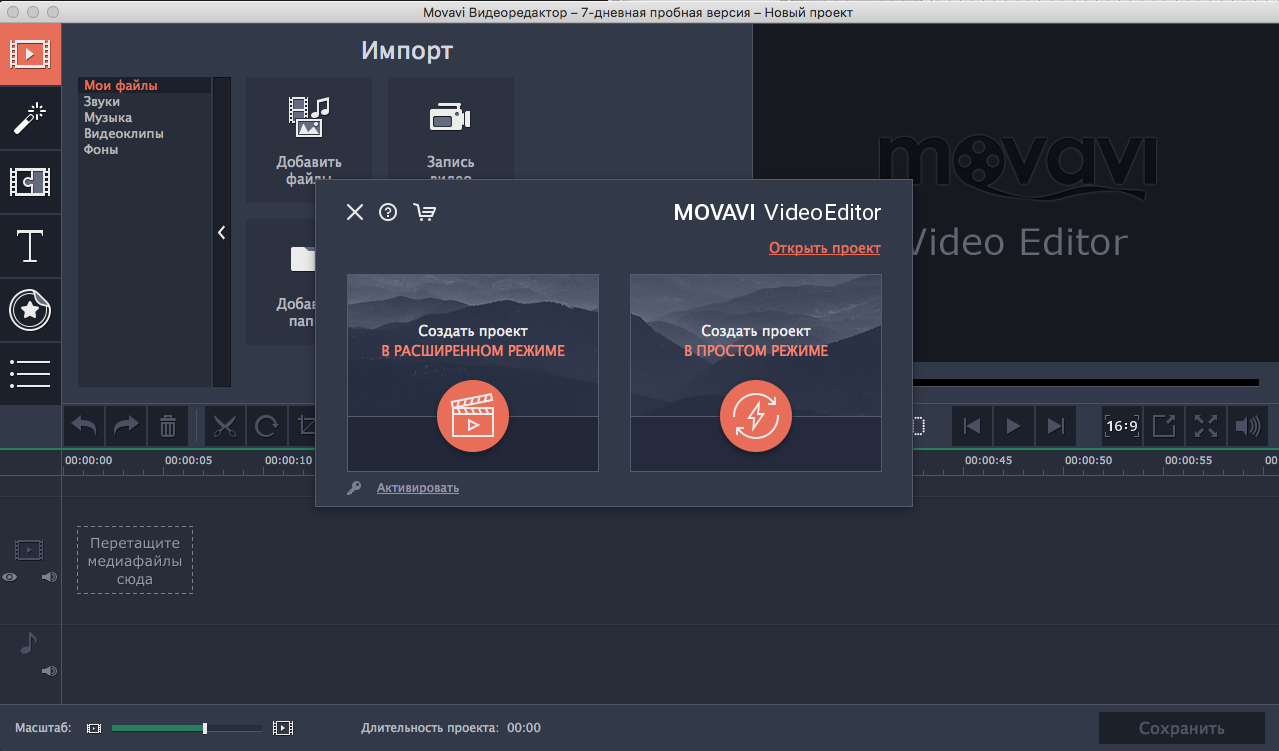Mute the audio track speaker
This screenshot has width=1279, height=751.
tap(49, 671)
